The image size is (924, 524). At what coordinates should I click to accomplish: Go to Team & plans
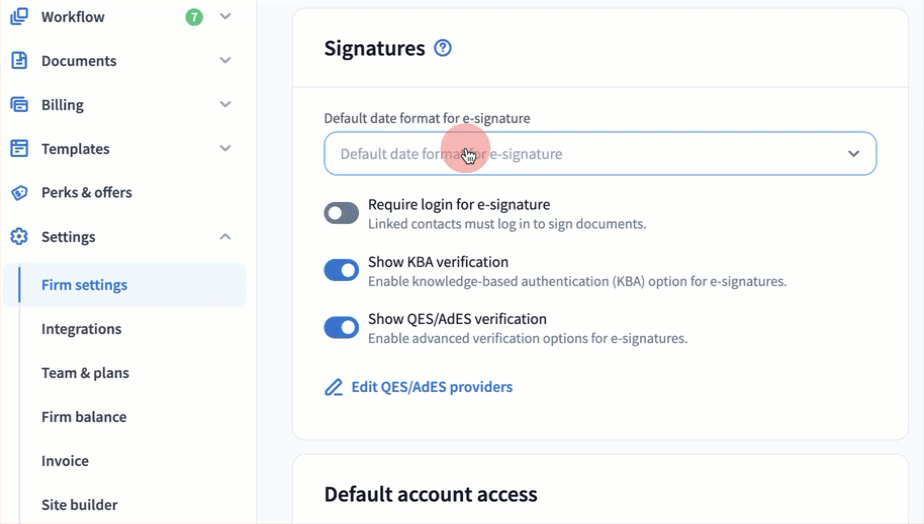(85, 373)
